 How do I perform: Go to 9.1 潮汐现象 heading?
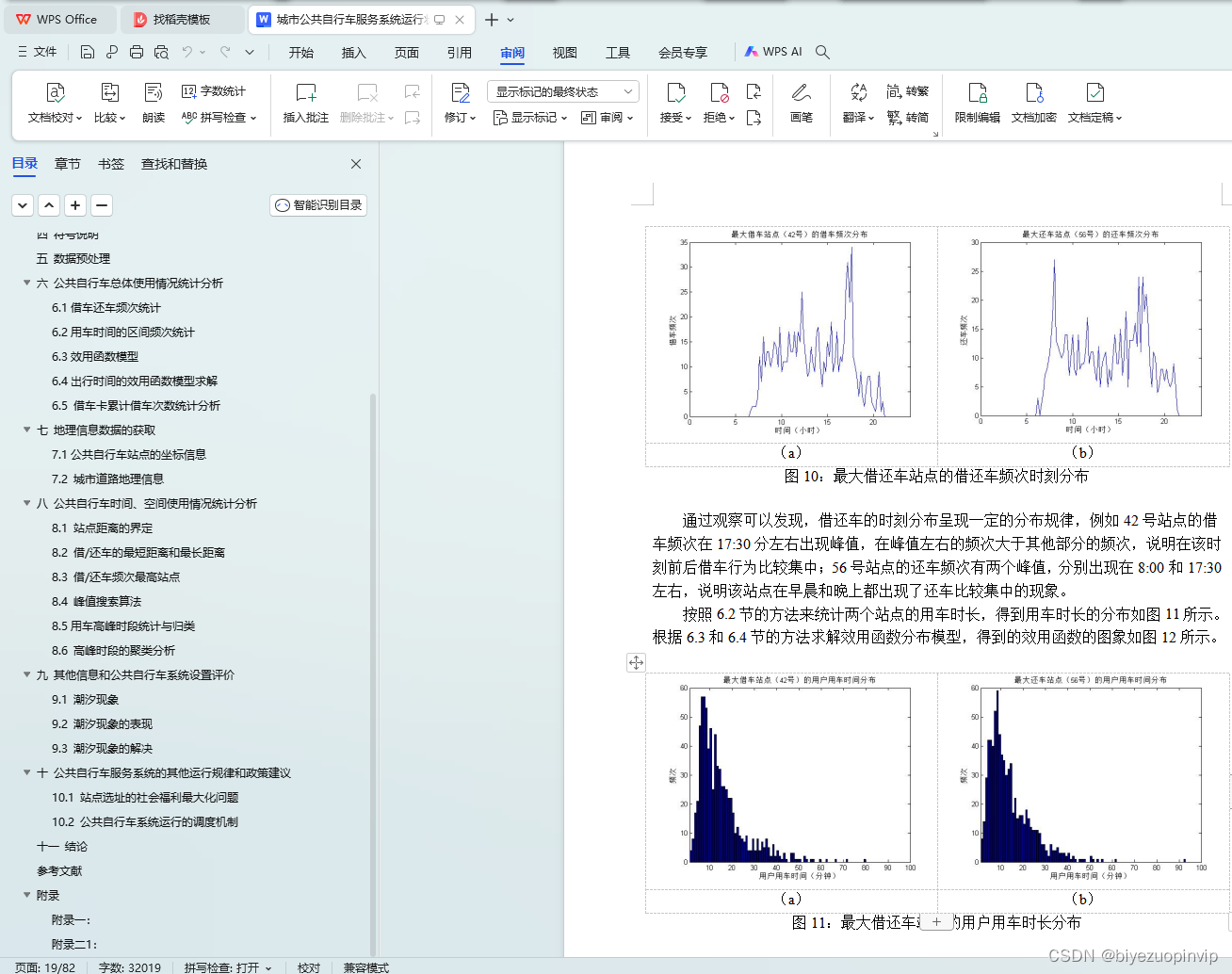click(x=86, y=699)
